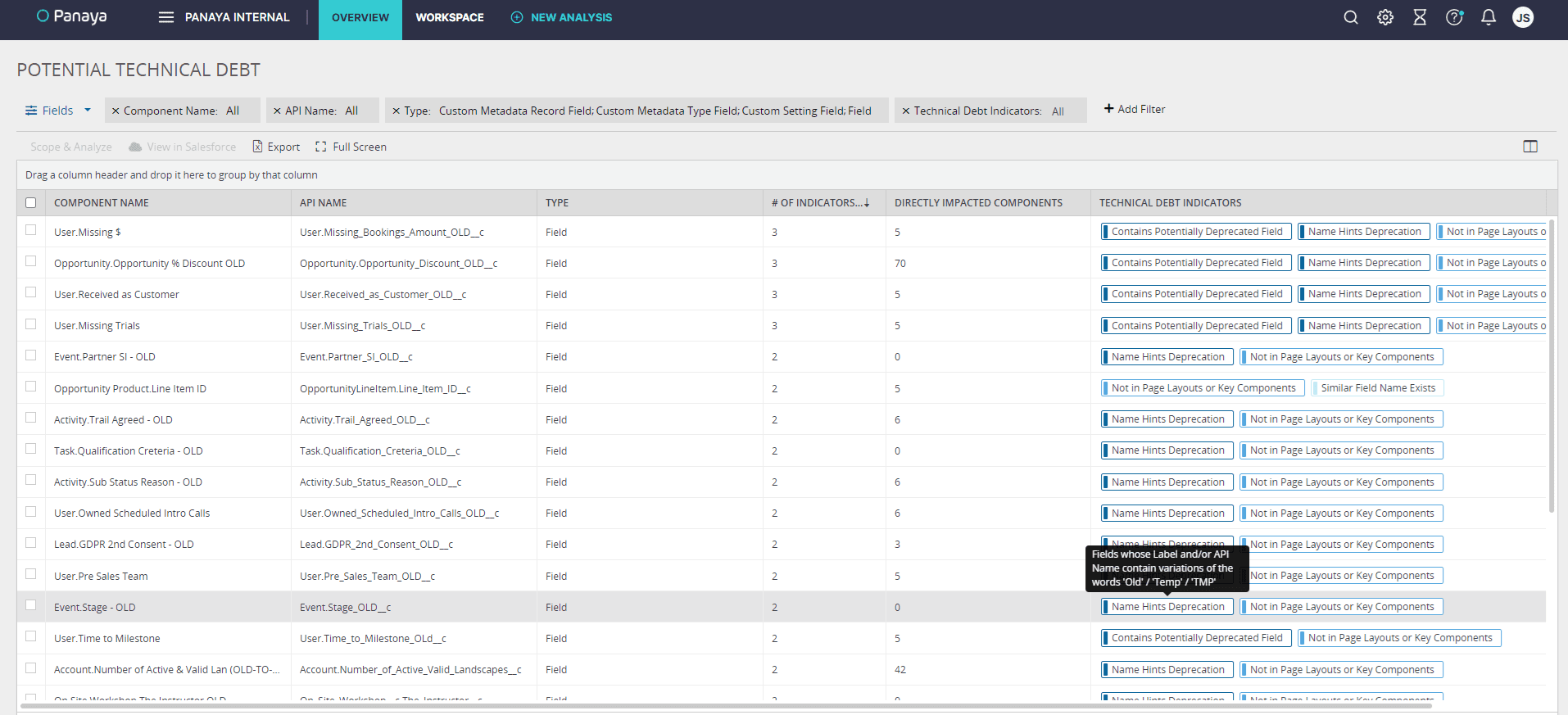
Task: Click Account.Number_of_Active_Valid_Landscapes__c cell
Action: 410,670
